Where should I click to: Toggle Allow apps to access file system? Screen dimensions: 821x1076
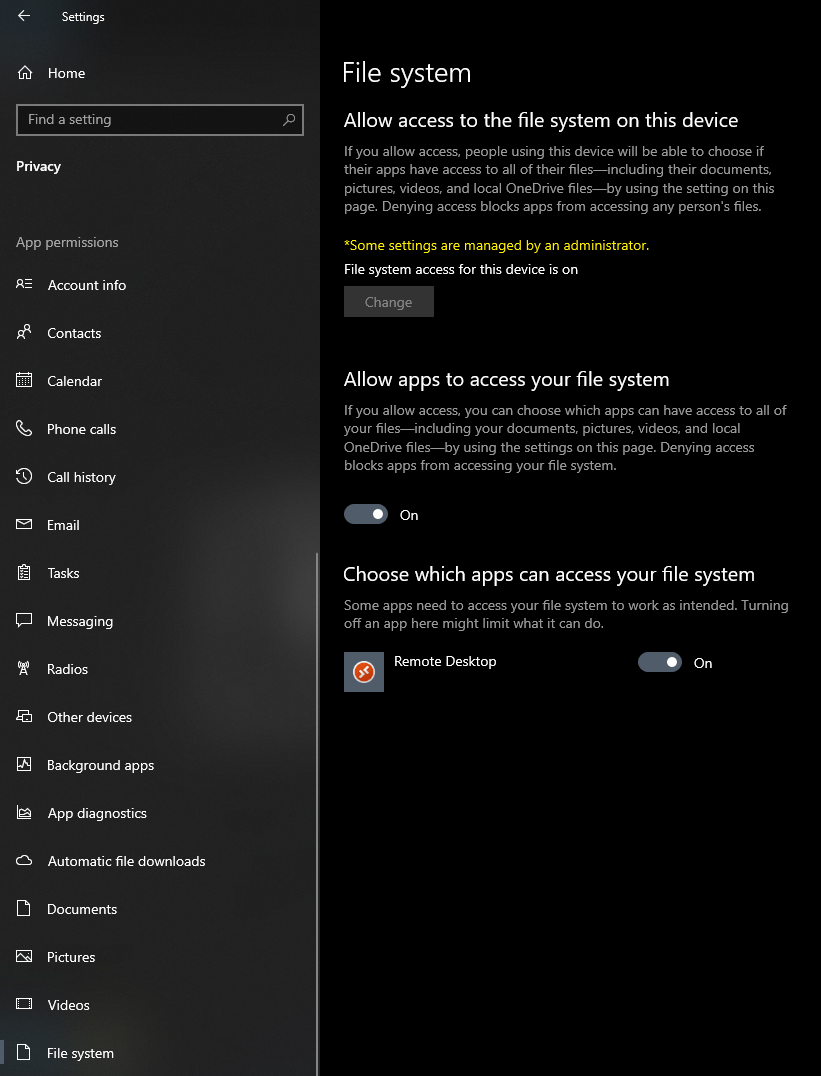click(x=366, y=514)
